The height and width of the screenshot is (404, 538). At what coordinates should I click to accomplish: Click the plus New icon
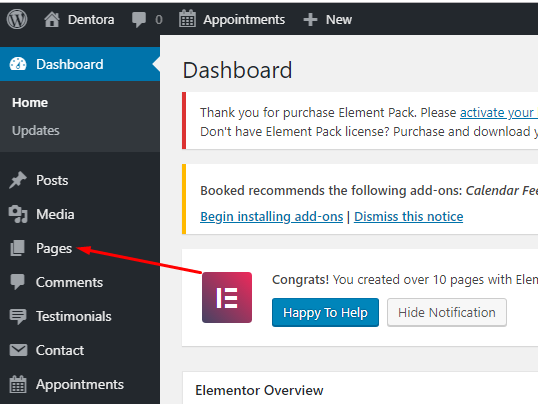pos(310,20)
